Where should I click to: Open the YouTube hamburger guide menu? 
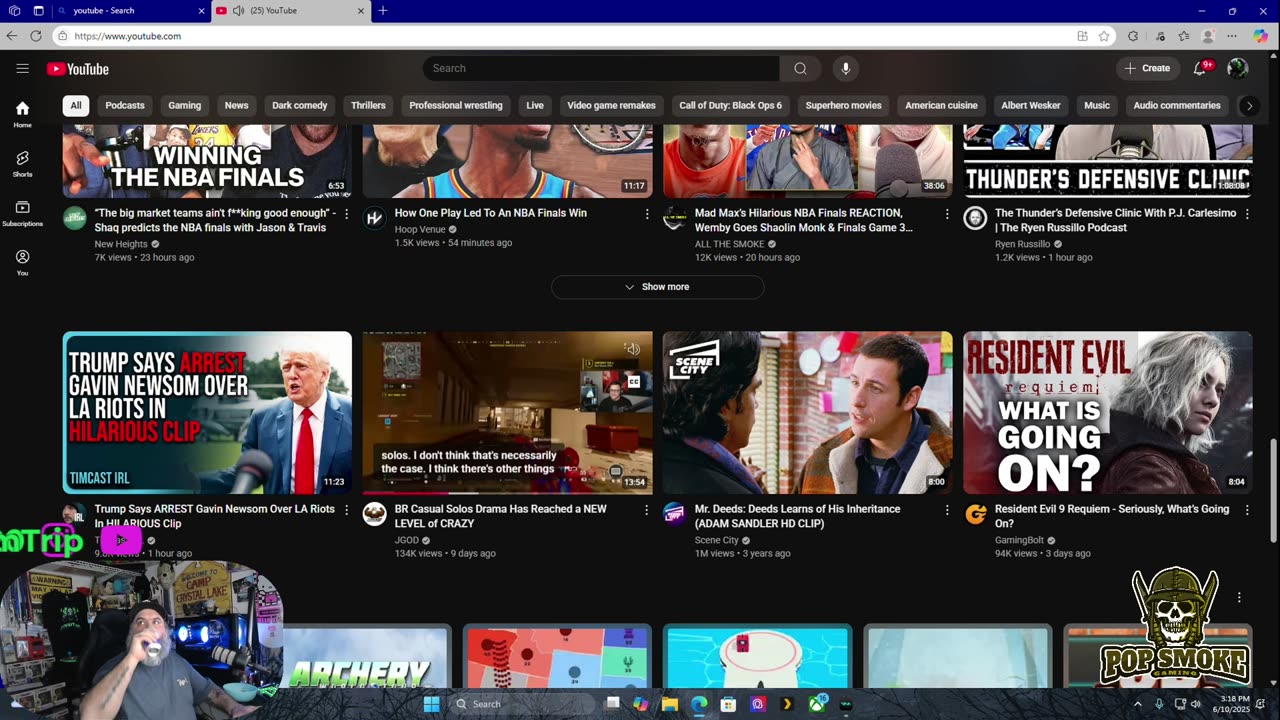point(22,68)
